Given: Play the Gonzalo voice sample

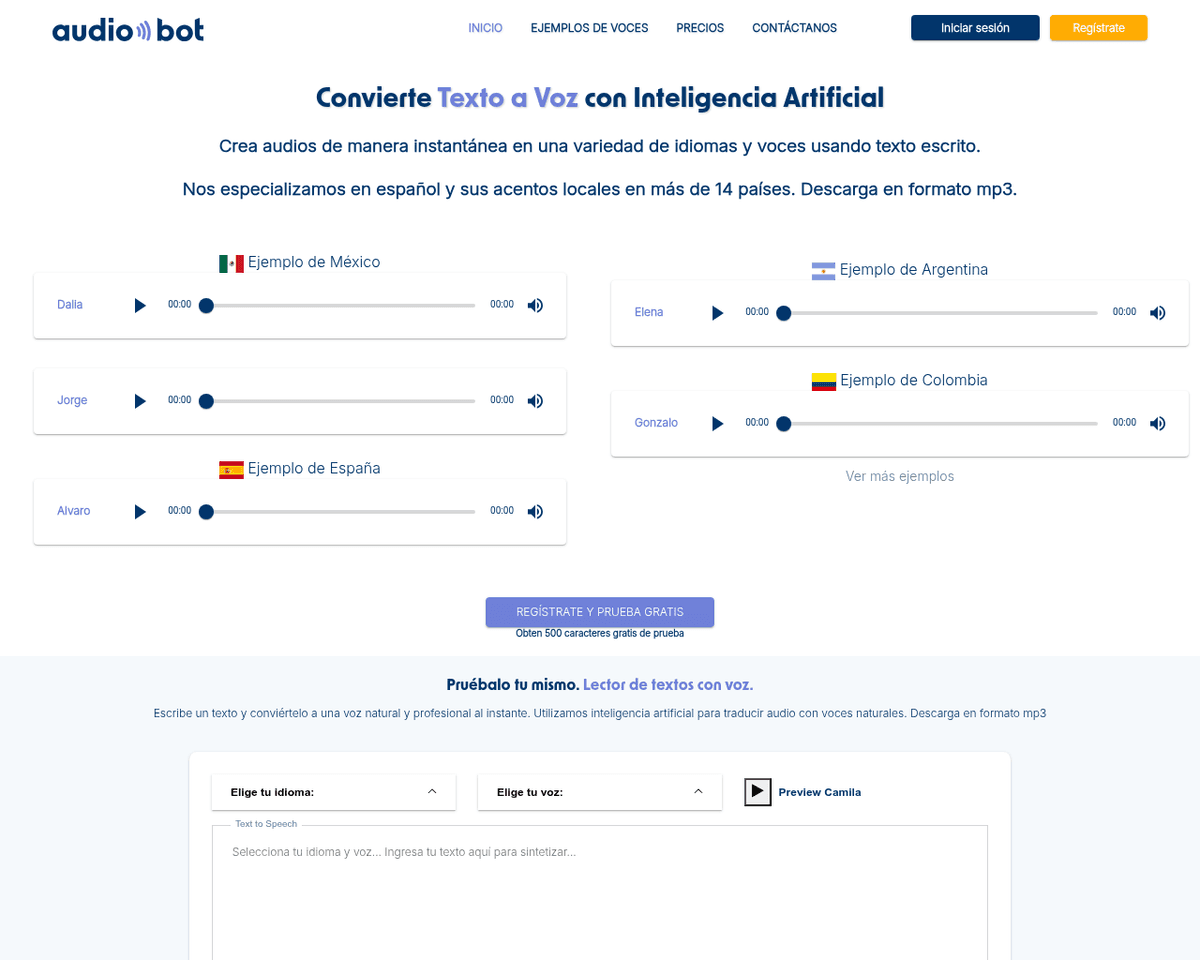Looking at the screenshot, I should coord(717,423).
